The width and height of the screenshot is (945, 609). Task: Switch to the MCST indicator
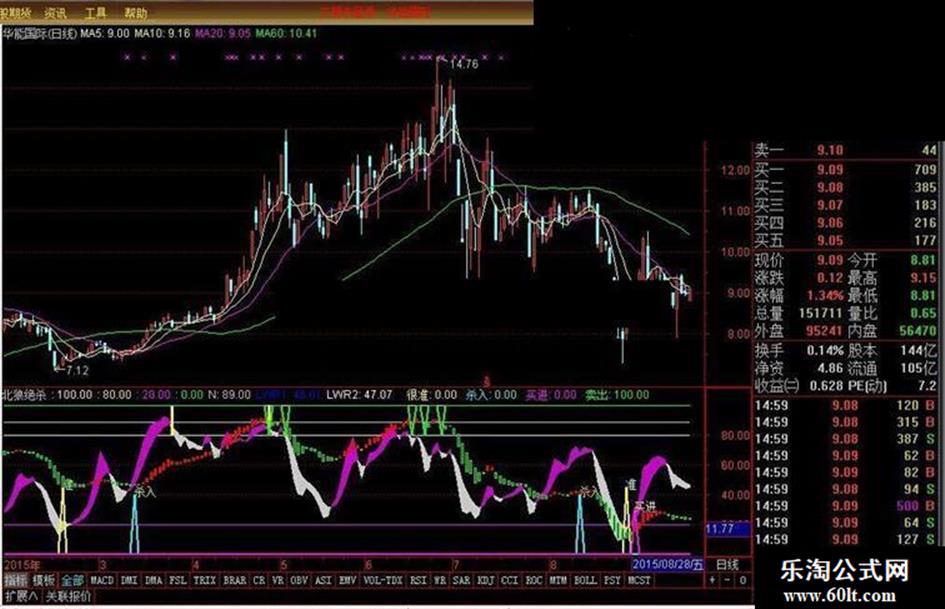[639, 580]
